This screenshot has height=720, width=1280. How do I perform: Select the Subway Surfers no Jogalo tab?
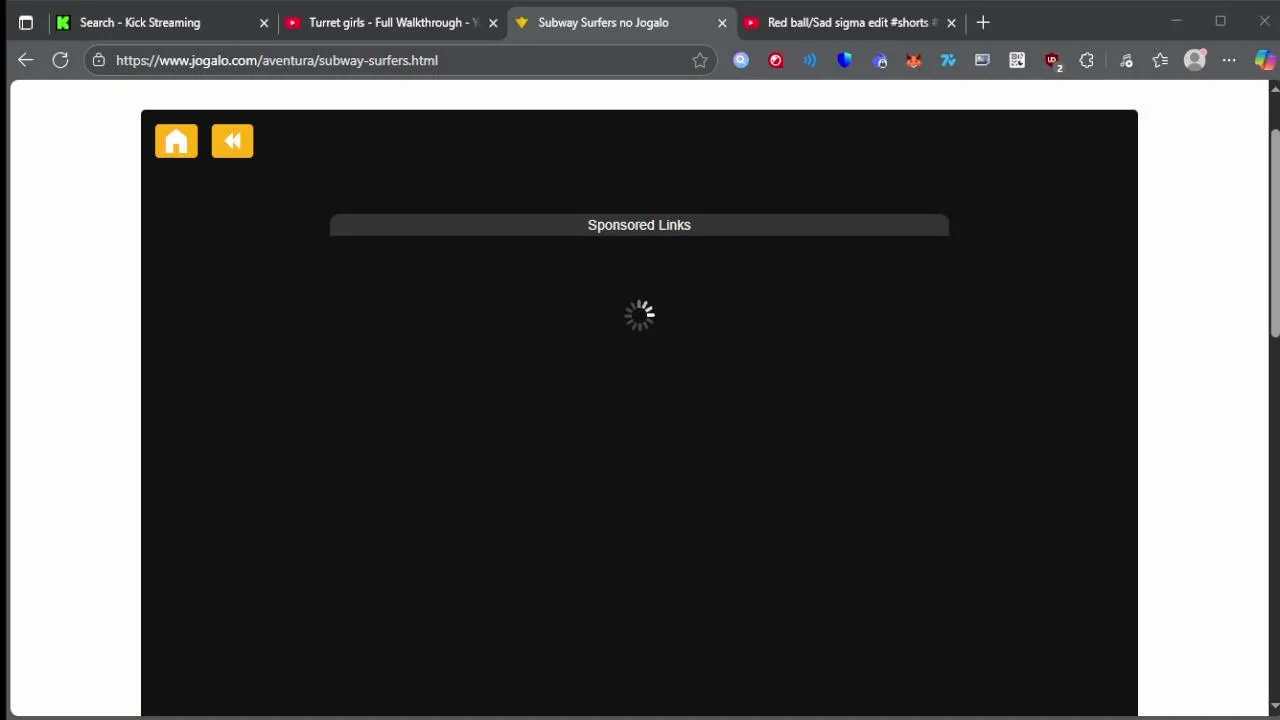point(621,22)
